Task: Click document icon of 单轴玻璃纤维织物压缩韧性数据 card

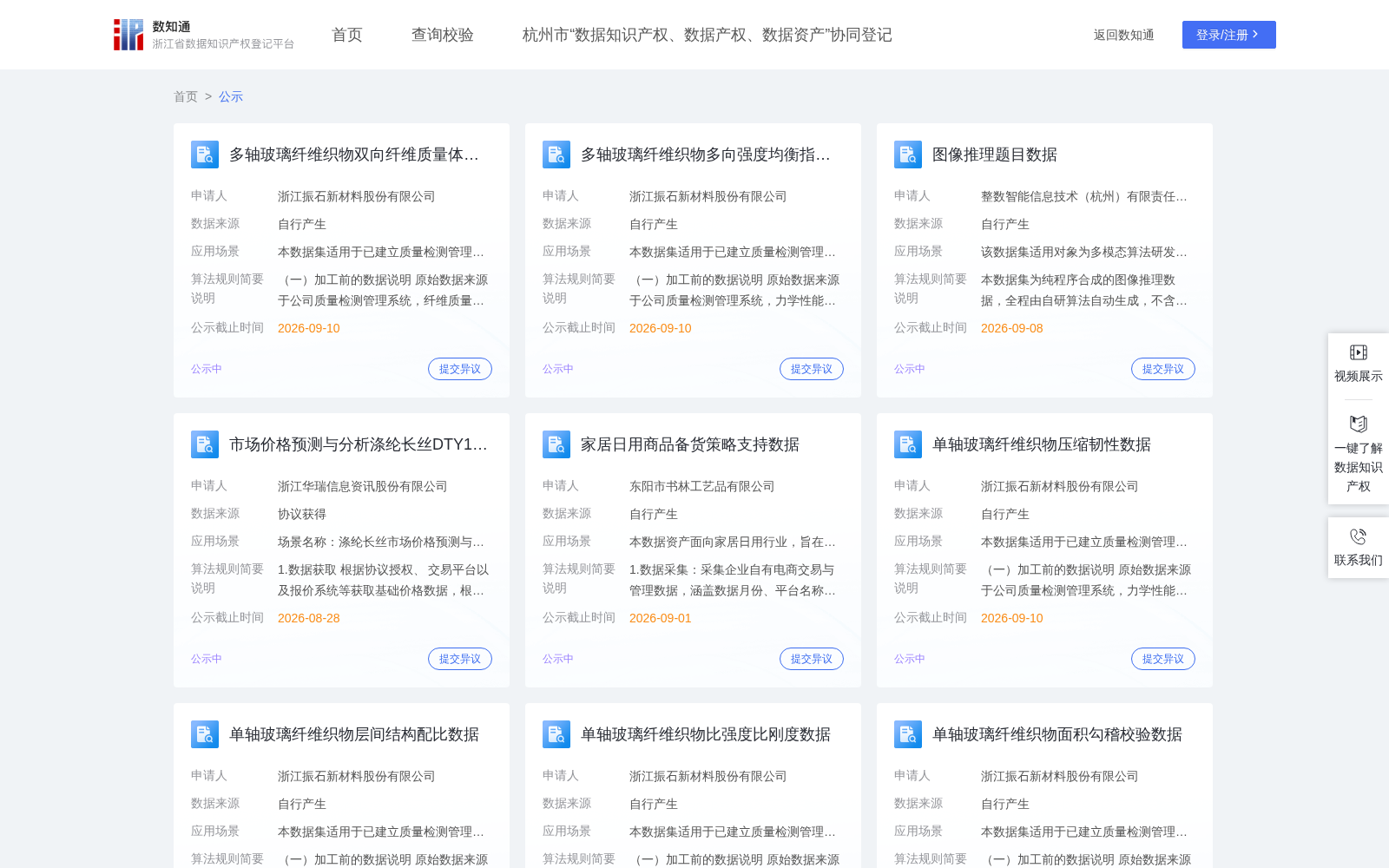Action: point(908,444)
